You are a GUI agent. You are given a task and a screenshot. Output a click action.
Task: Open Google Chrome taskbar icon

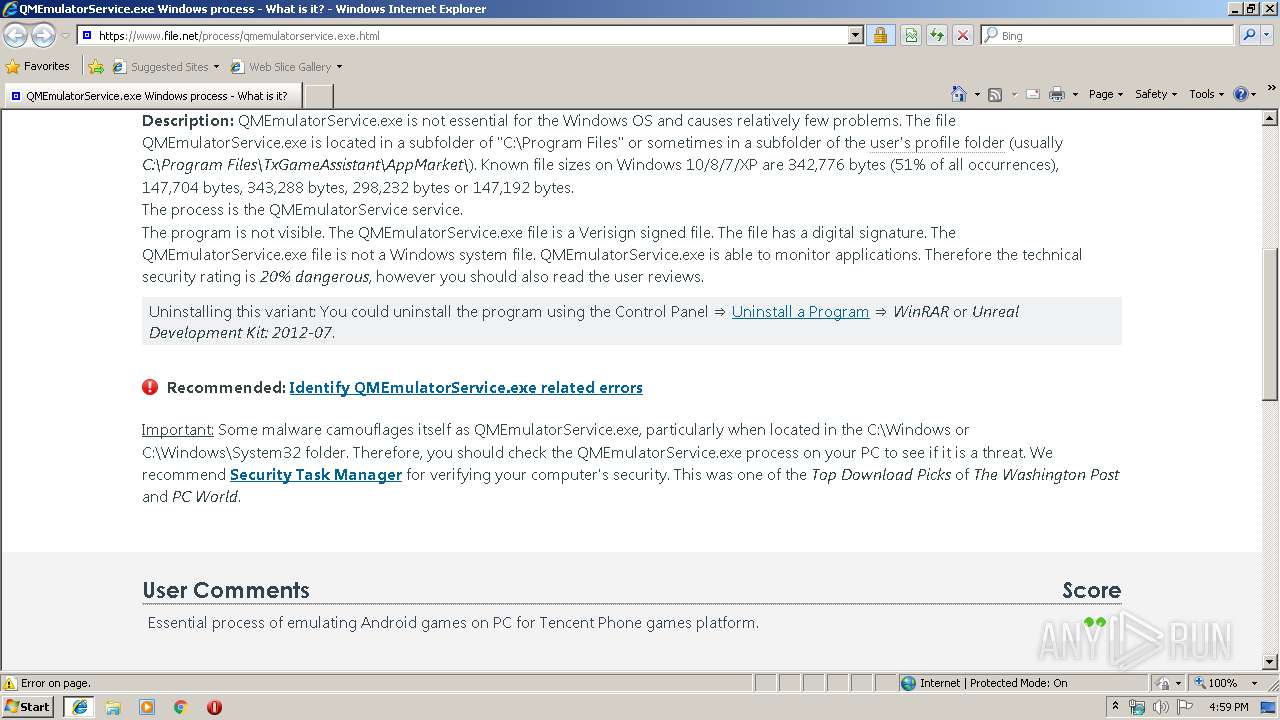[181, 707]
